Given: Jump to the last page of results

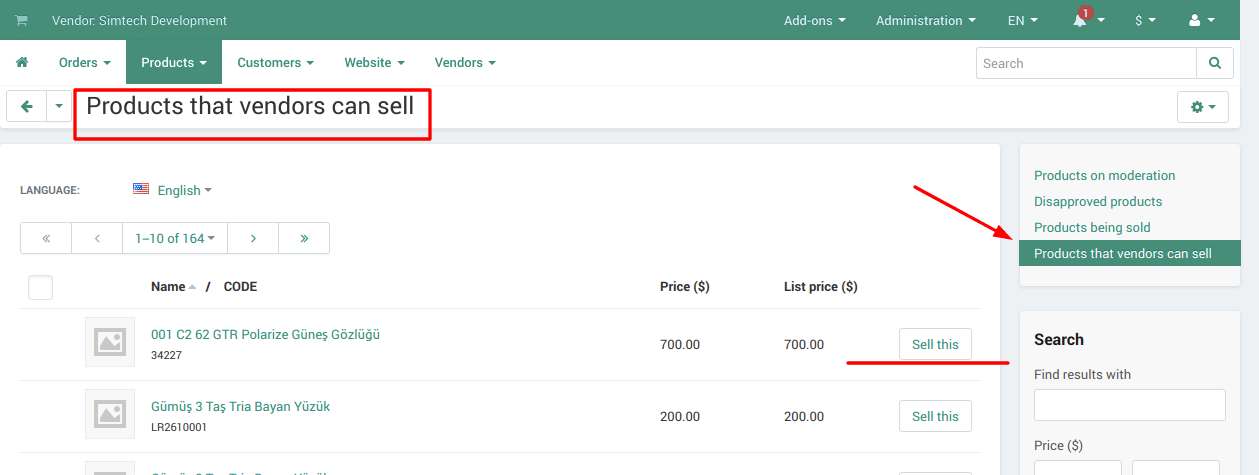Looking at the screenshot, I should point(304,238).
